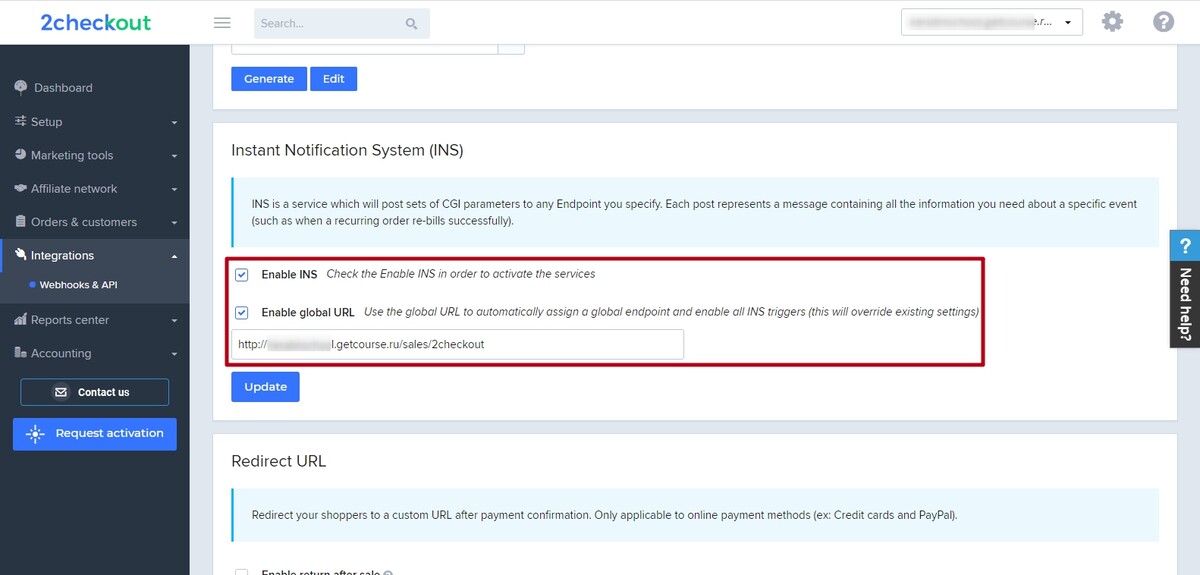Tick the Enable return after sale checkbox

tap(241, 573)
